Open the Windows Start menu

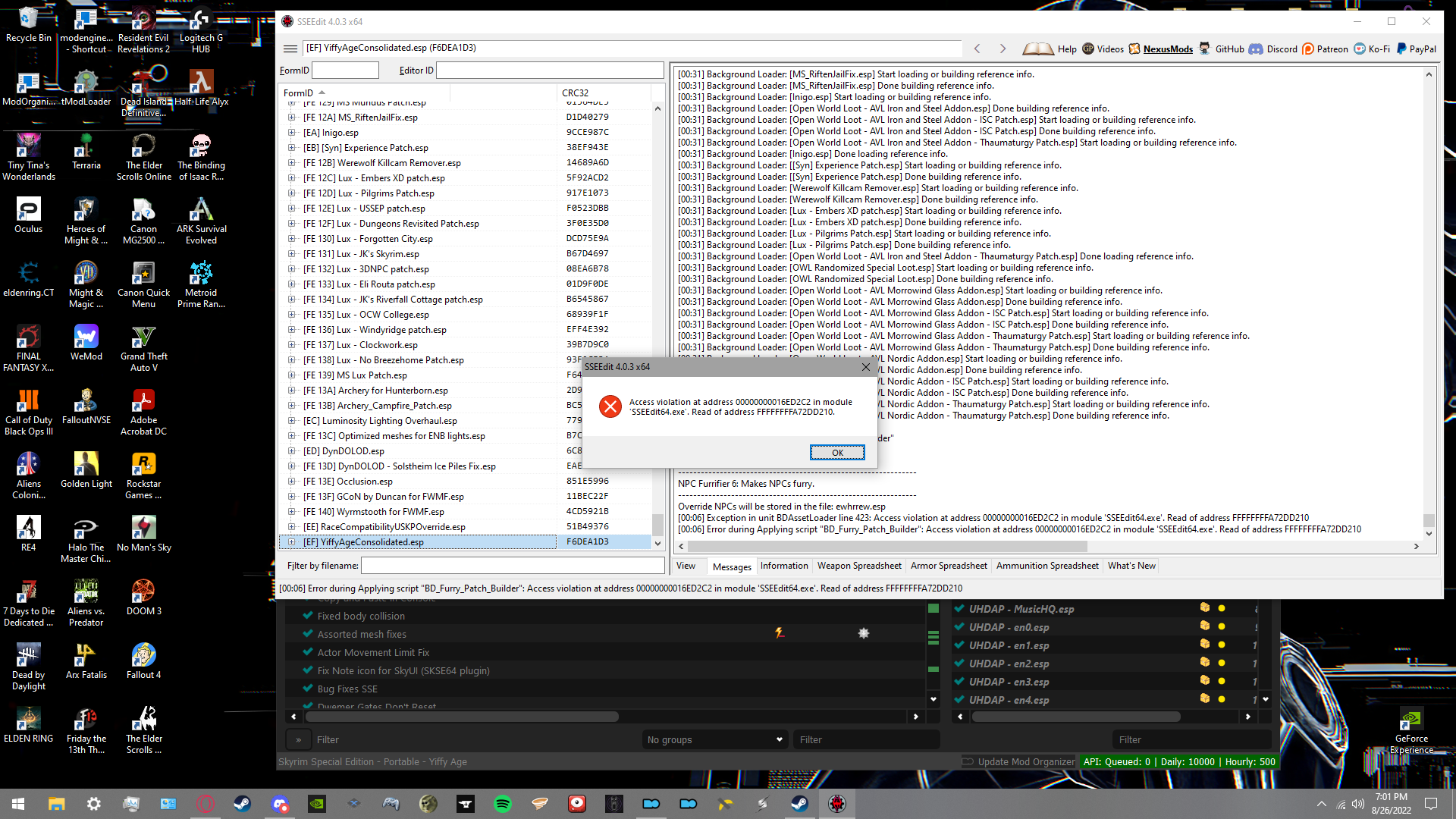pyautogui.click(x=18, y=804)
